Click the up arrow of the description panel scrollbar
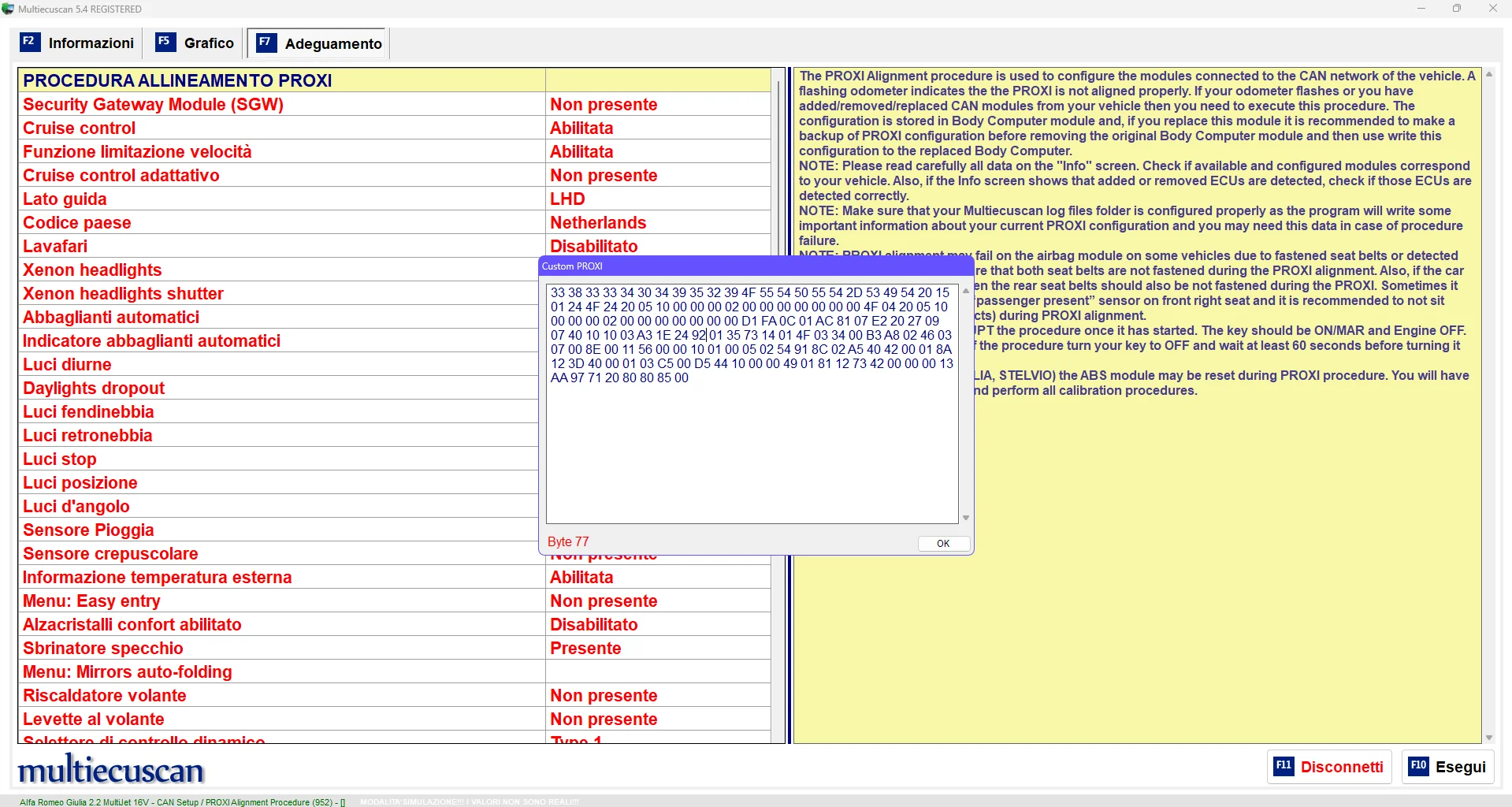Screen dimensions: 1512x807 click(x=1489, y=75)
